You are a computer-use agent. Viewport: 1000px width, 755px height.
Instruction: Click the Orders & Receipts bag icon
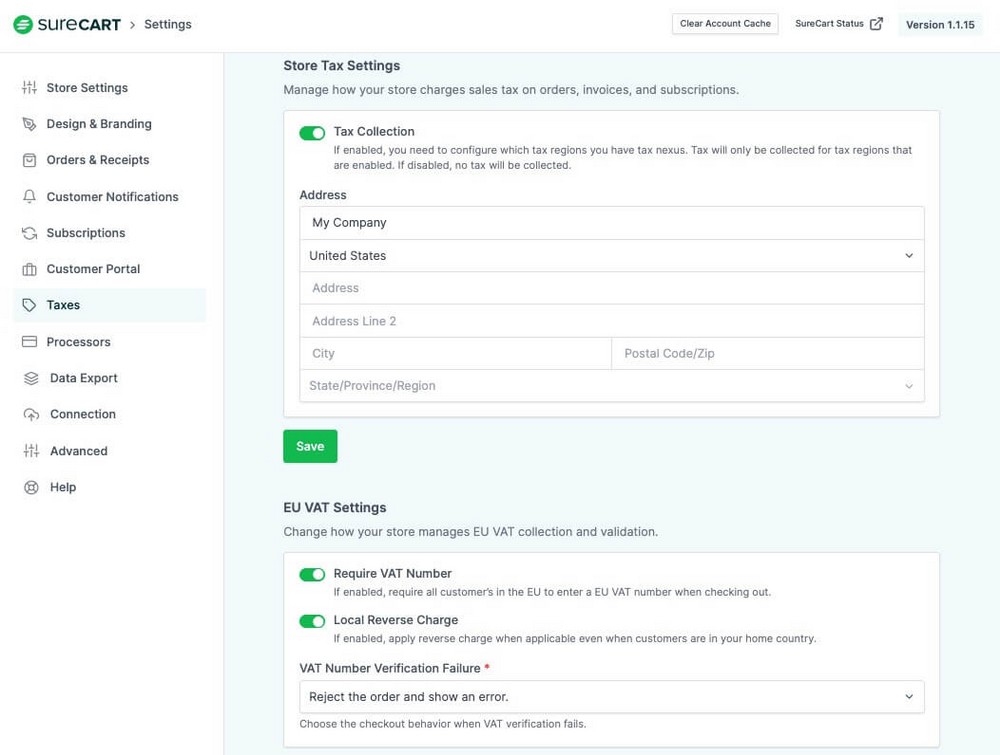tap(29, 160)
